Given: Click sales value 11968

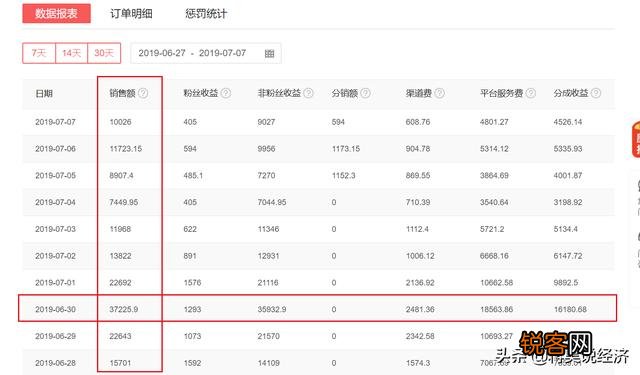Looking at the screenshot, I should [120, 229].
